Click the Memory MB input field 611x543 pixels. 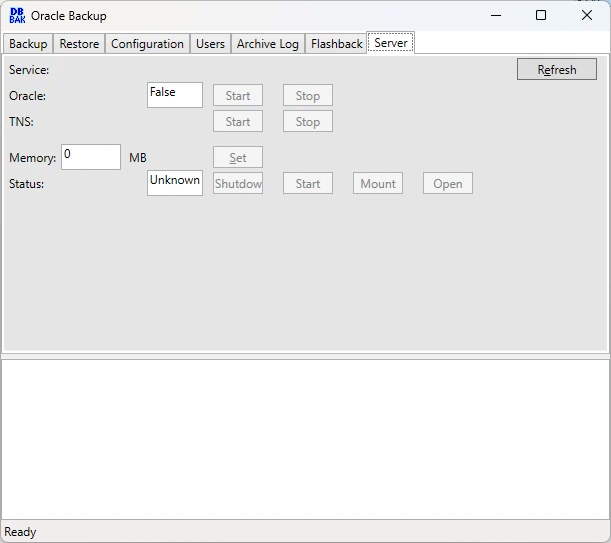pos(90,157)
